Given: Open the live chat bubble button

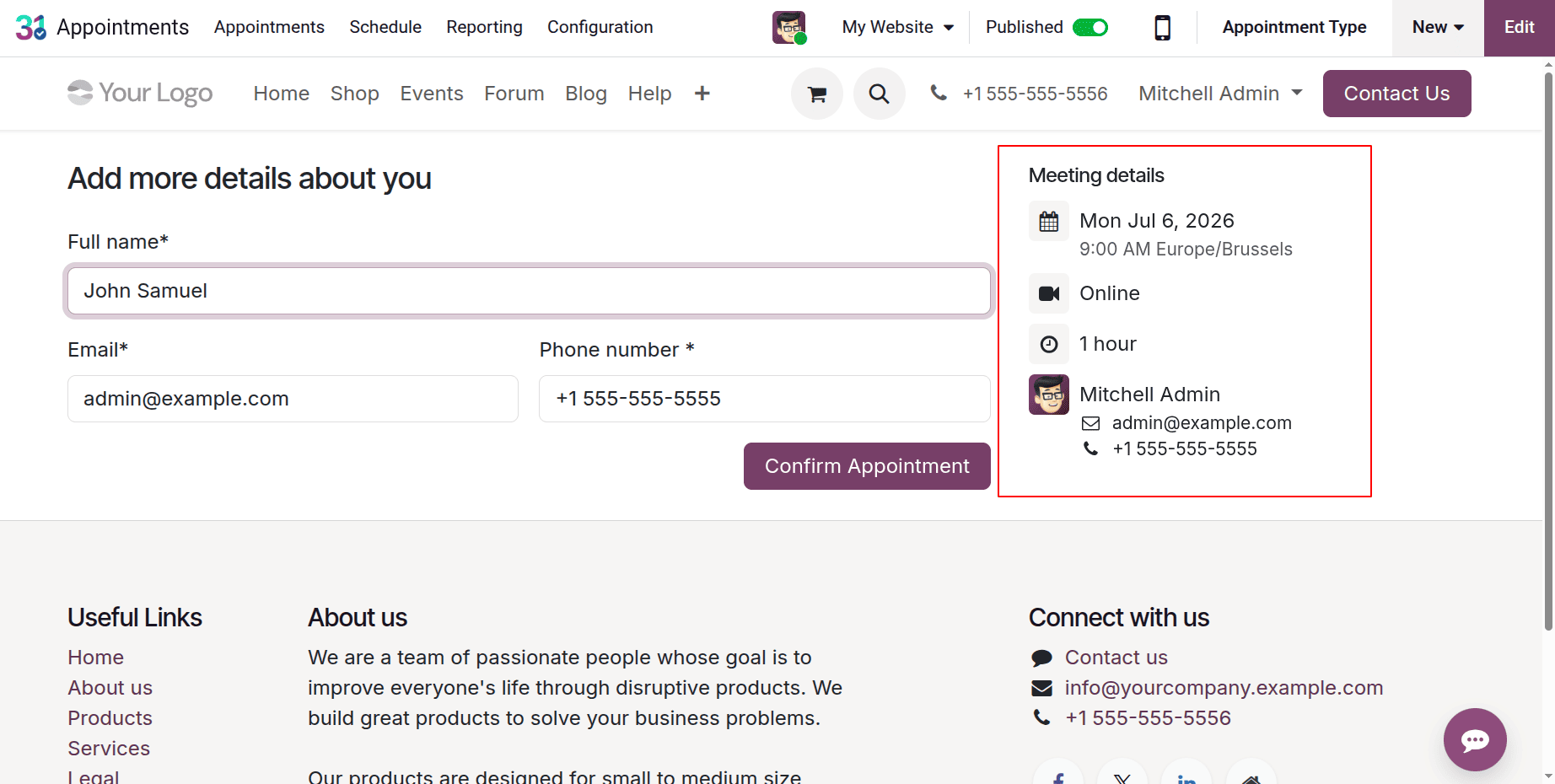Looking at the screenshot, I should (x=1475, y=739).
